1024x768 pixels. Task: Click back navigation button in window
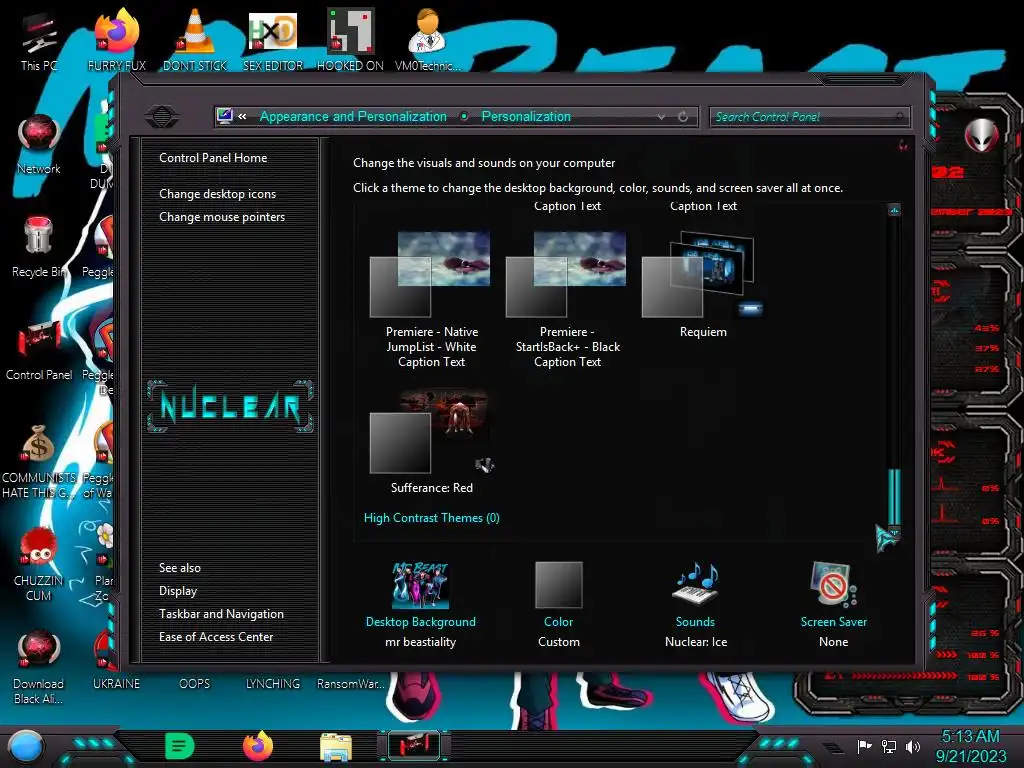(x=162, y=117)
